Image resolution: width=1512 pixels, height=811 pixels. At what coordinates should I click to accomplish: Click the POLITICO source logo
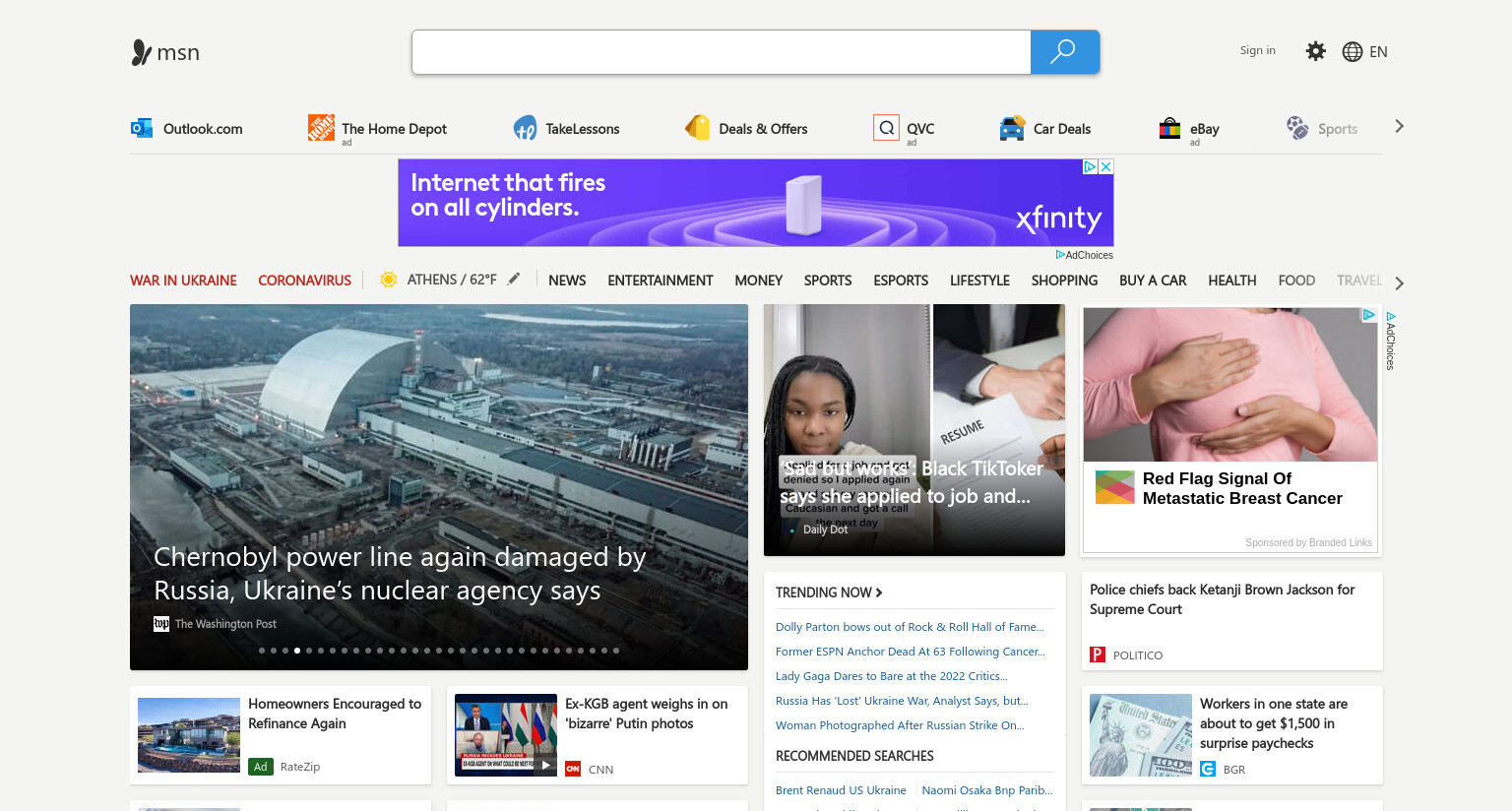click(x=1098, y=655)
